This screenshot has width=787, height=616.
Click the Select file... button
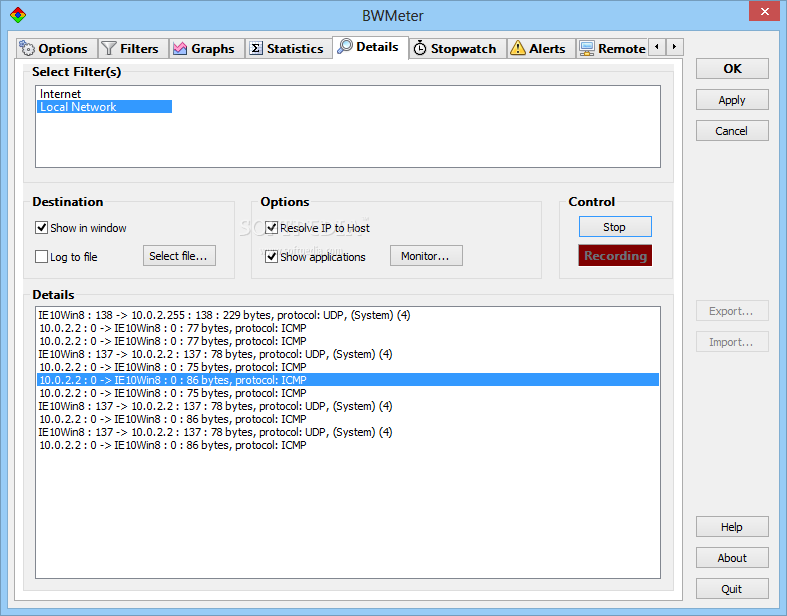click(179, 256)
